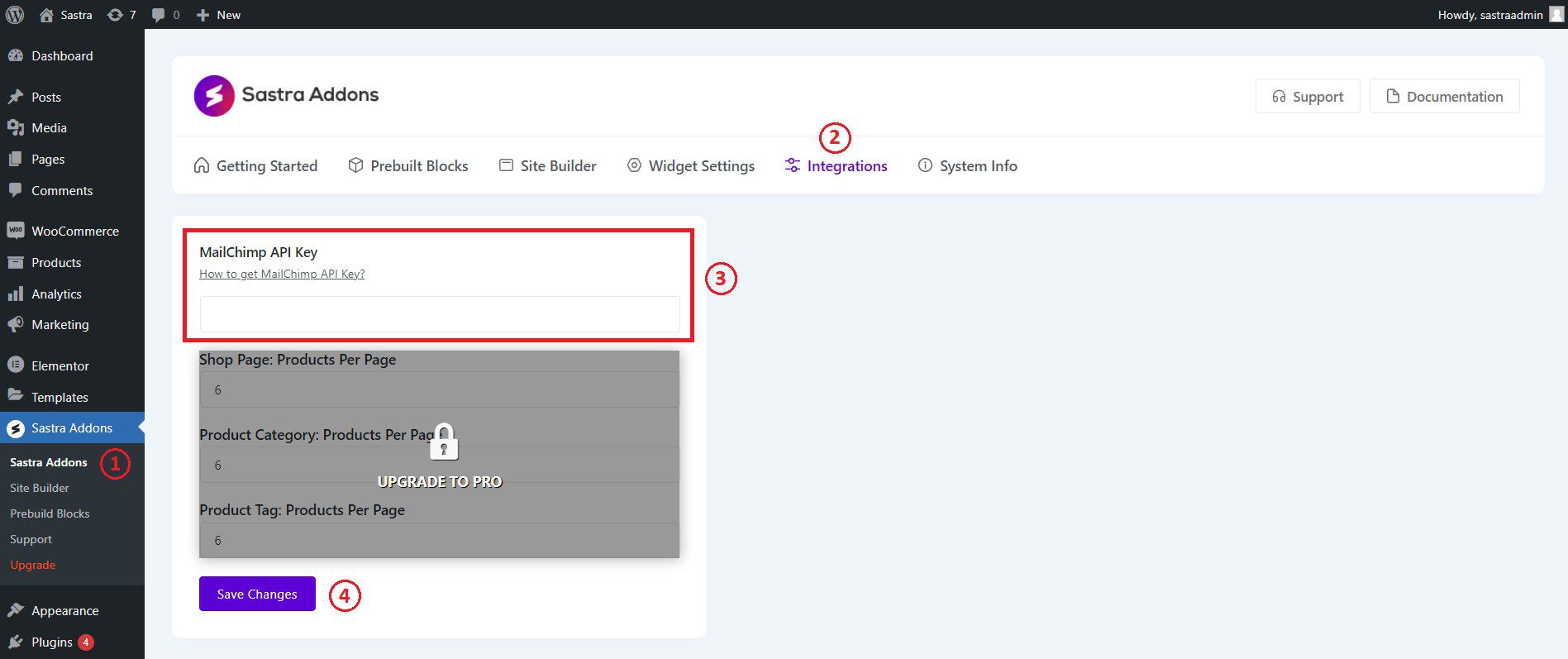This screenshot has height=659, width=1568.
Task: Click the Shop Page Products Per Page field
Action: pos(440,389)
